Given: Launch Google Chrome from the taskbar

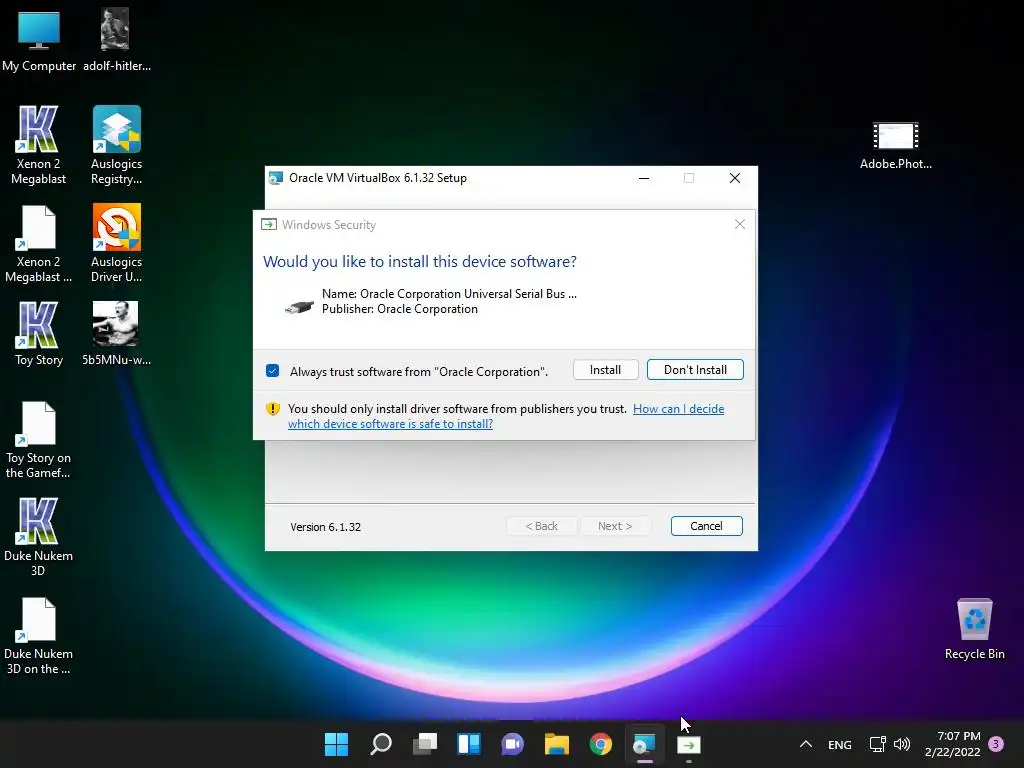Looking at the screenshot, I should point(601,744).
